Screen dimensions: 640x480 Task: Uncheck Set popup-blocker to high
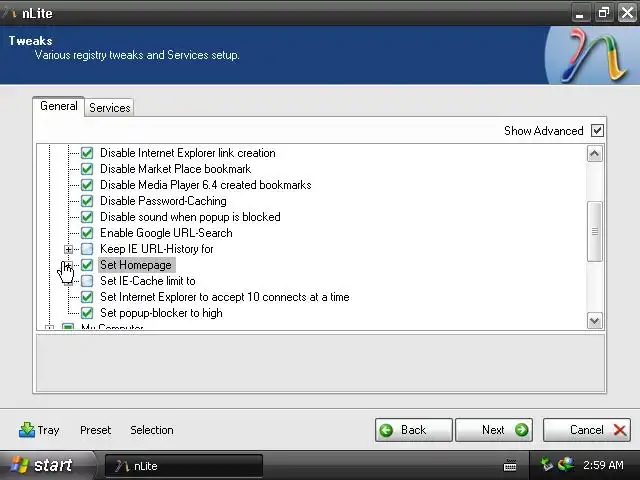tap(87, 313)
